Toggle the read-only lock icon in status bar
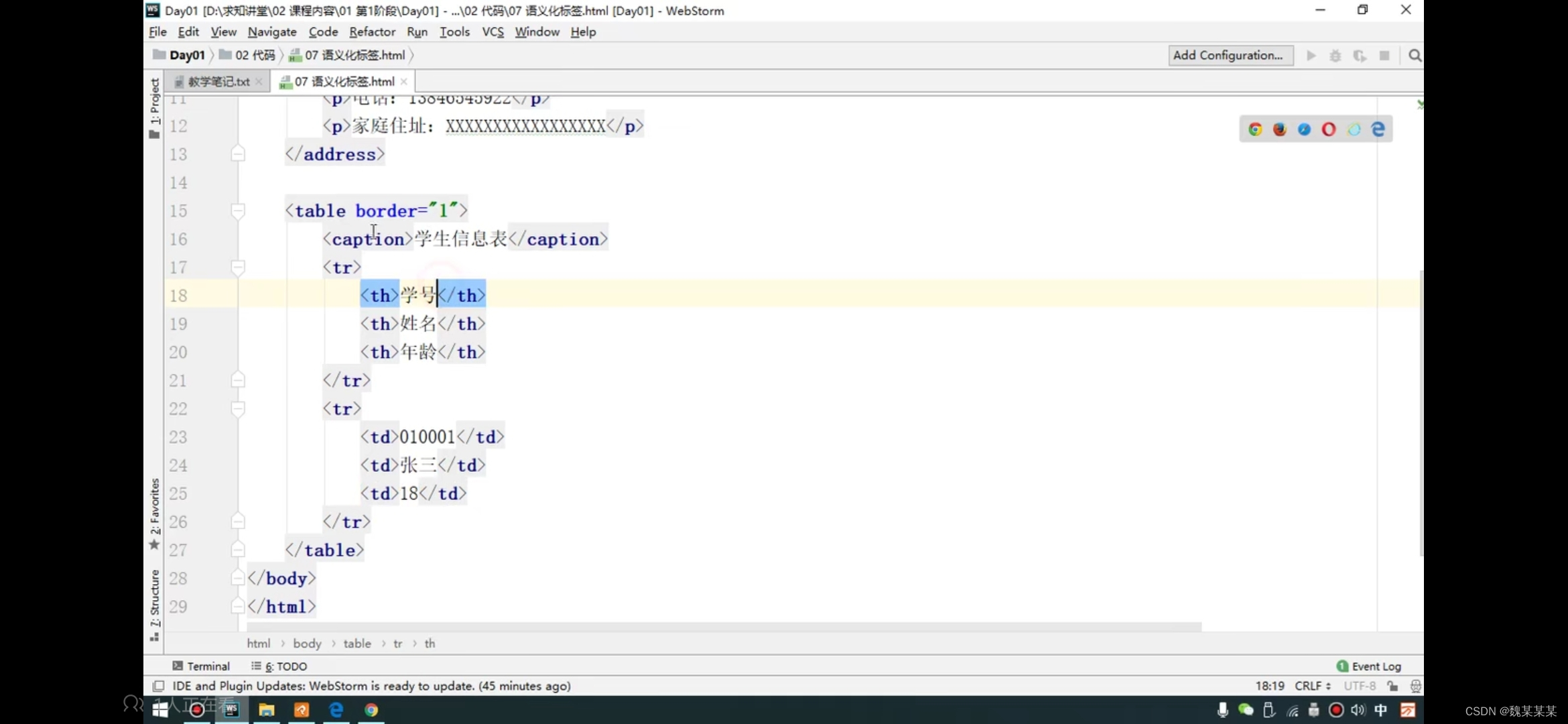This screenshot has height=724, width=1568. point(1392,686)
